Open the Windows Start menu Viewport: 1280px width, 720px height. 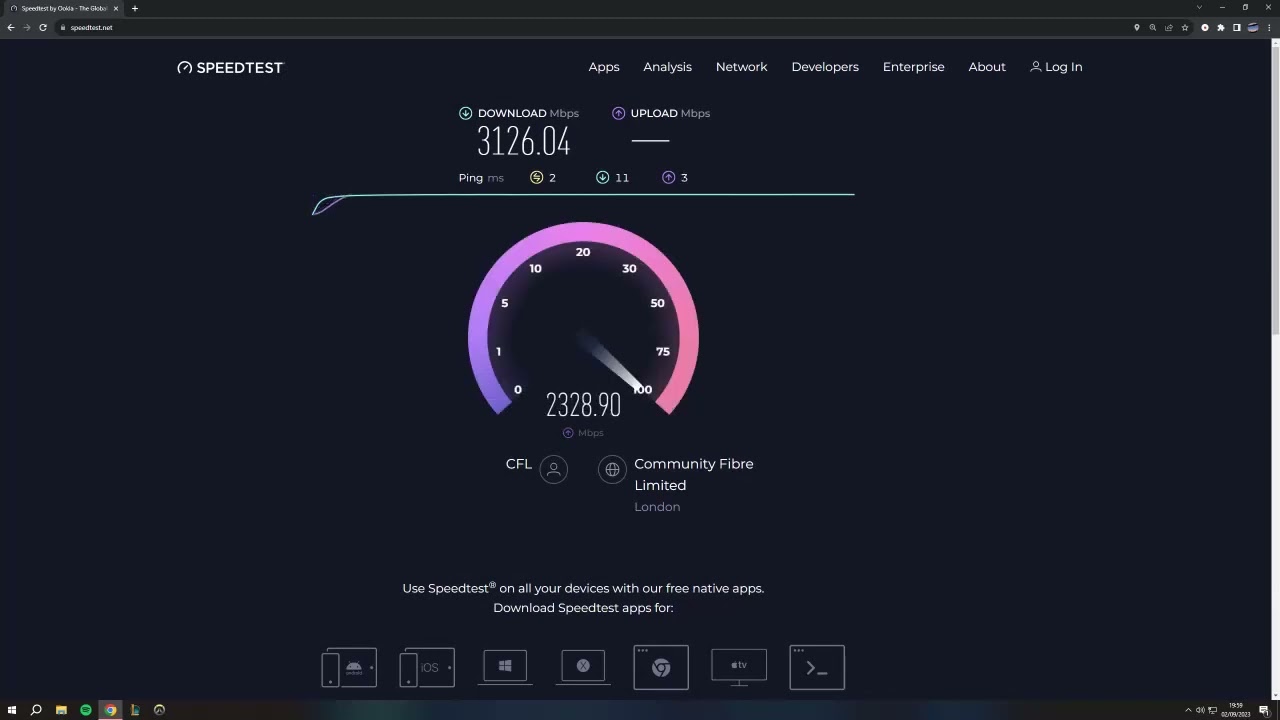[12, 710]
